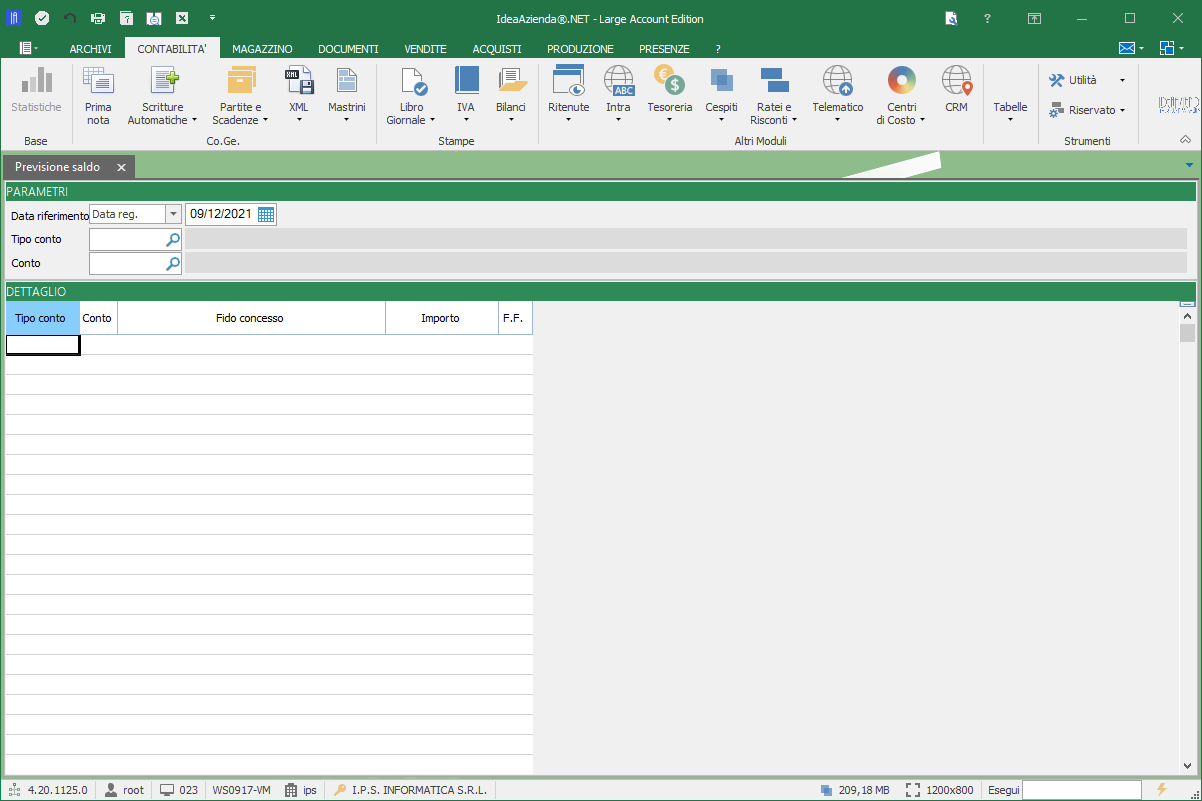
Task: Click the Fido concesso column header
Action: point(251,318)
